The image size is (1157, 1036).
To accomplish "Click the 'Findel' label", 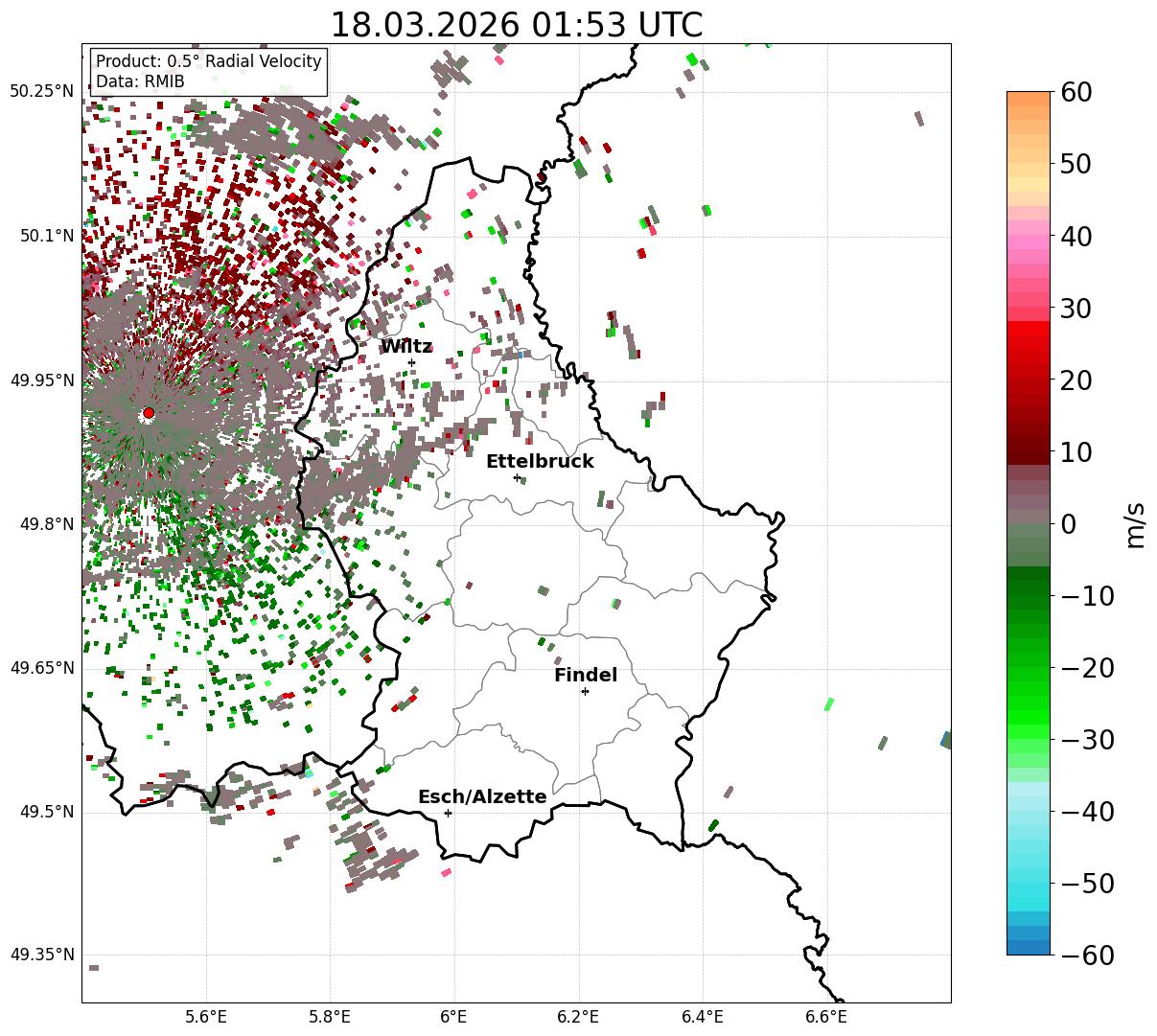I will 586,676.
